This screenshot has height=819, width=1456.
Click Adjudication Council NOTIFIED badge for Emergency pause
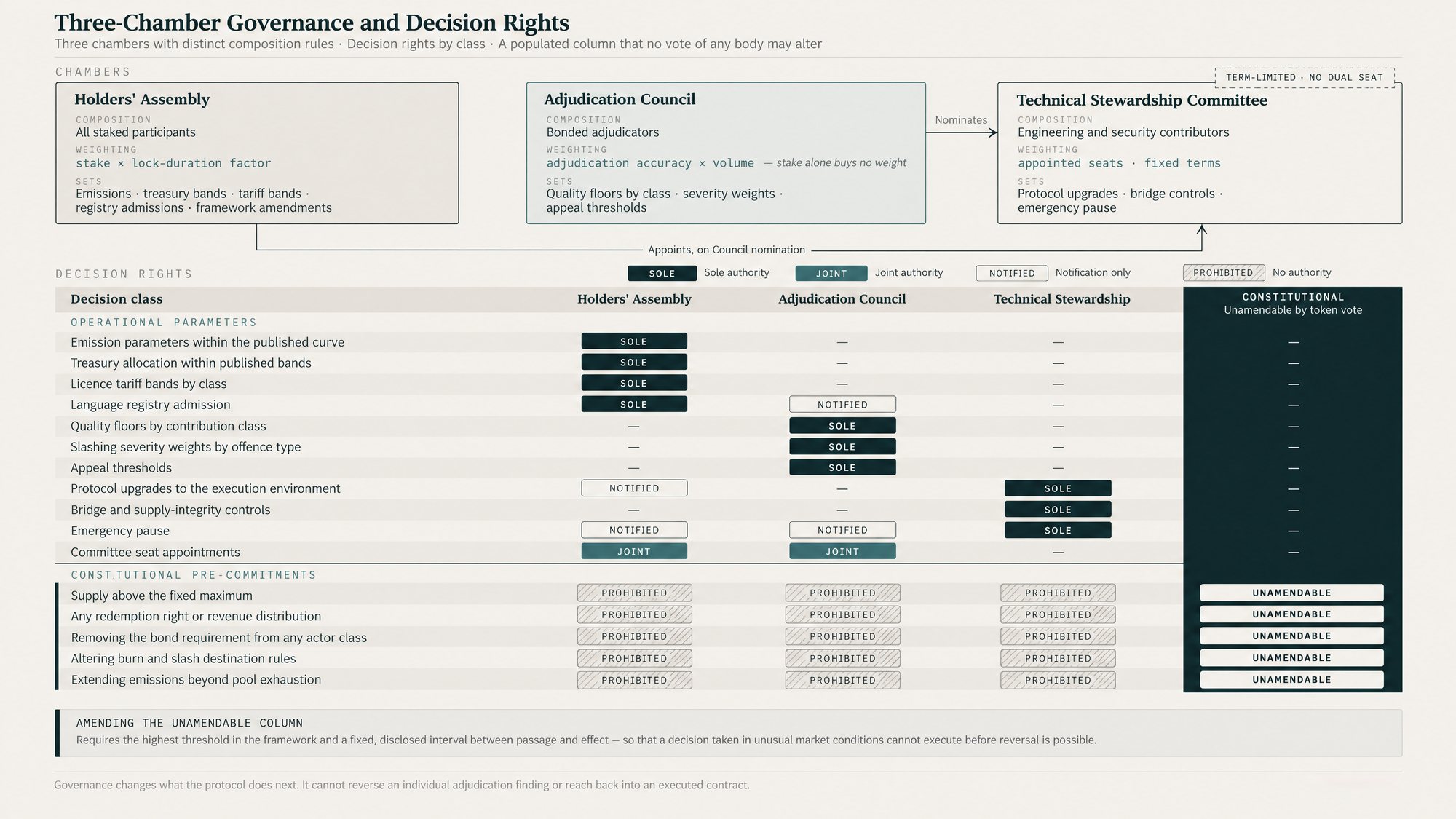tap(842, 530)
